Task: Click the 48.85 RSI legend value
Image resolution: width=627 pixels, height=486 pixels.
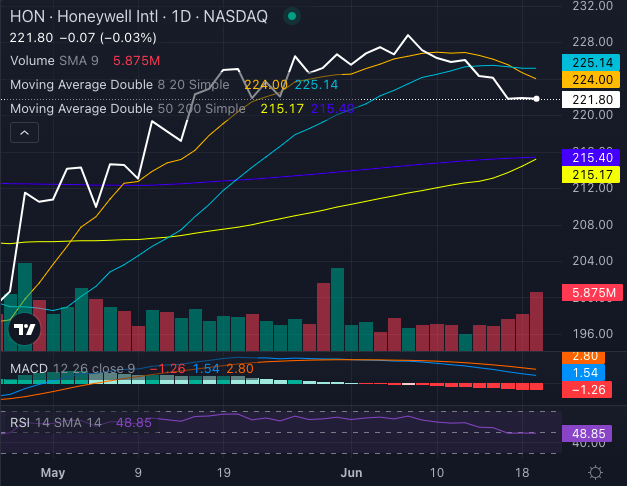Action: tap(134, 423)
